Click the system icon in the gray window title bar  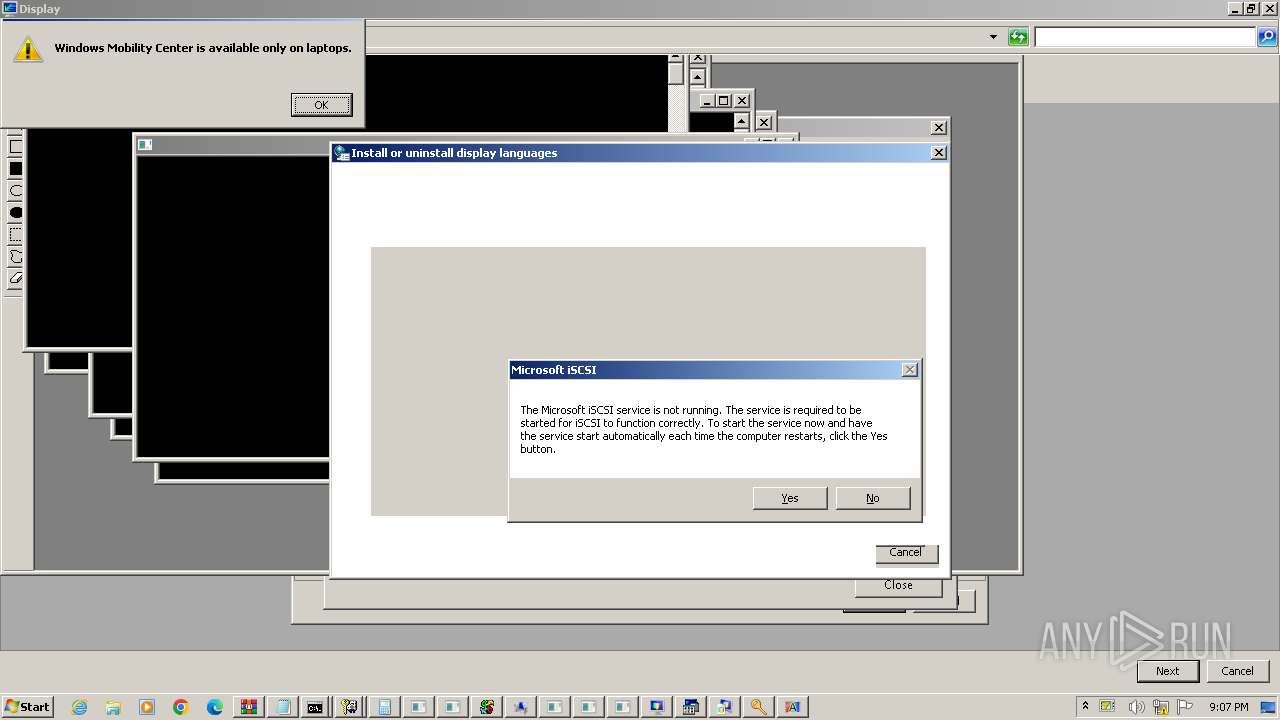pos(145,145)
